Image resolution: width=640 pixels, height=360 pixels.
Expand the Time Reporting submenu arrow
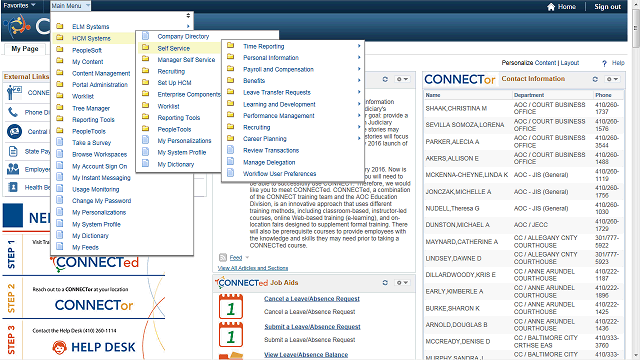(x=359, y=46)
